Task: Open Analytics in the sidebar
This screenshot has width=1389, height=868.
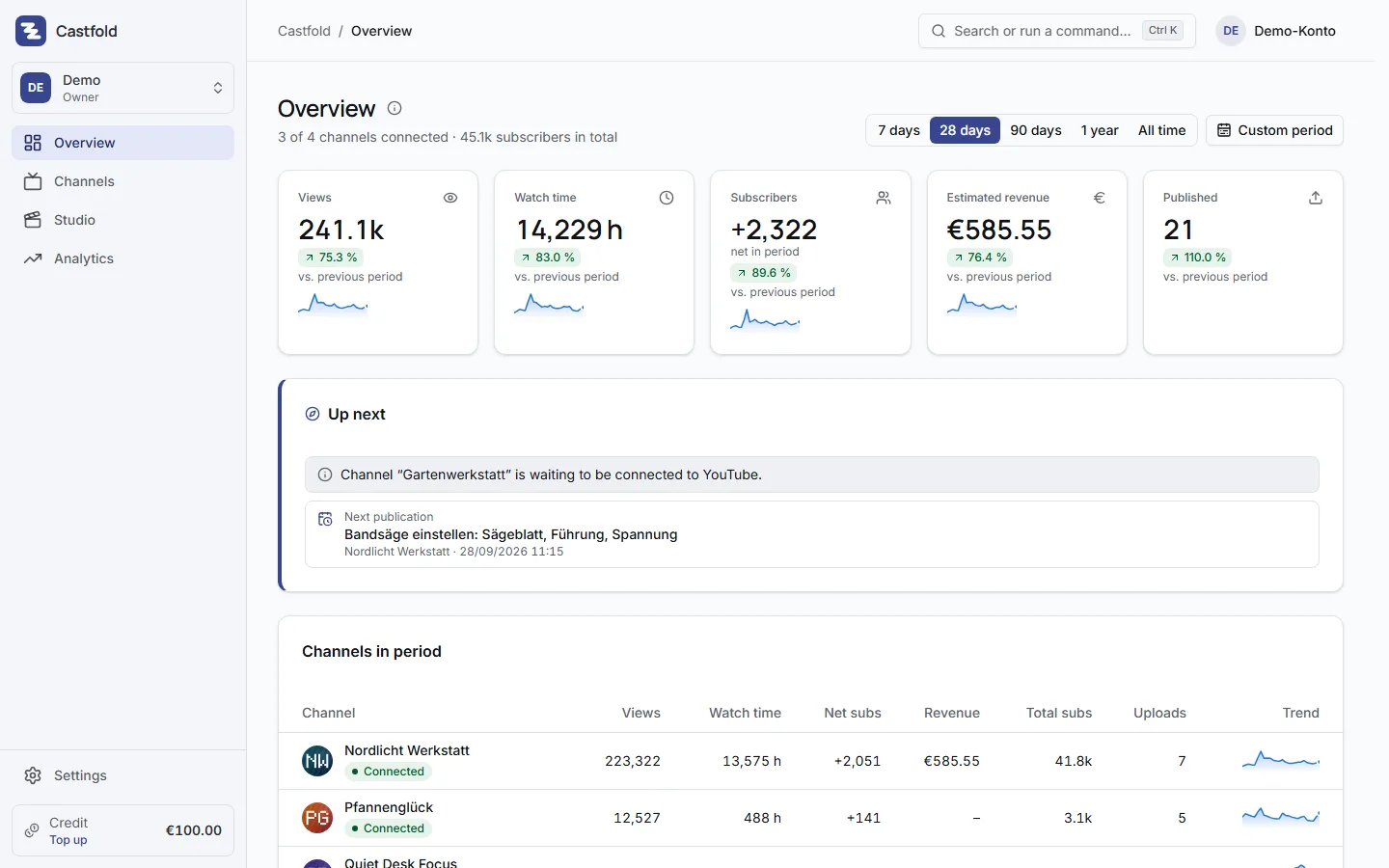Action: tap(123, 258)
